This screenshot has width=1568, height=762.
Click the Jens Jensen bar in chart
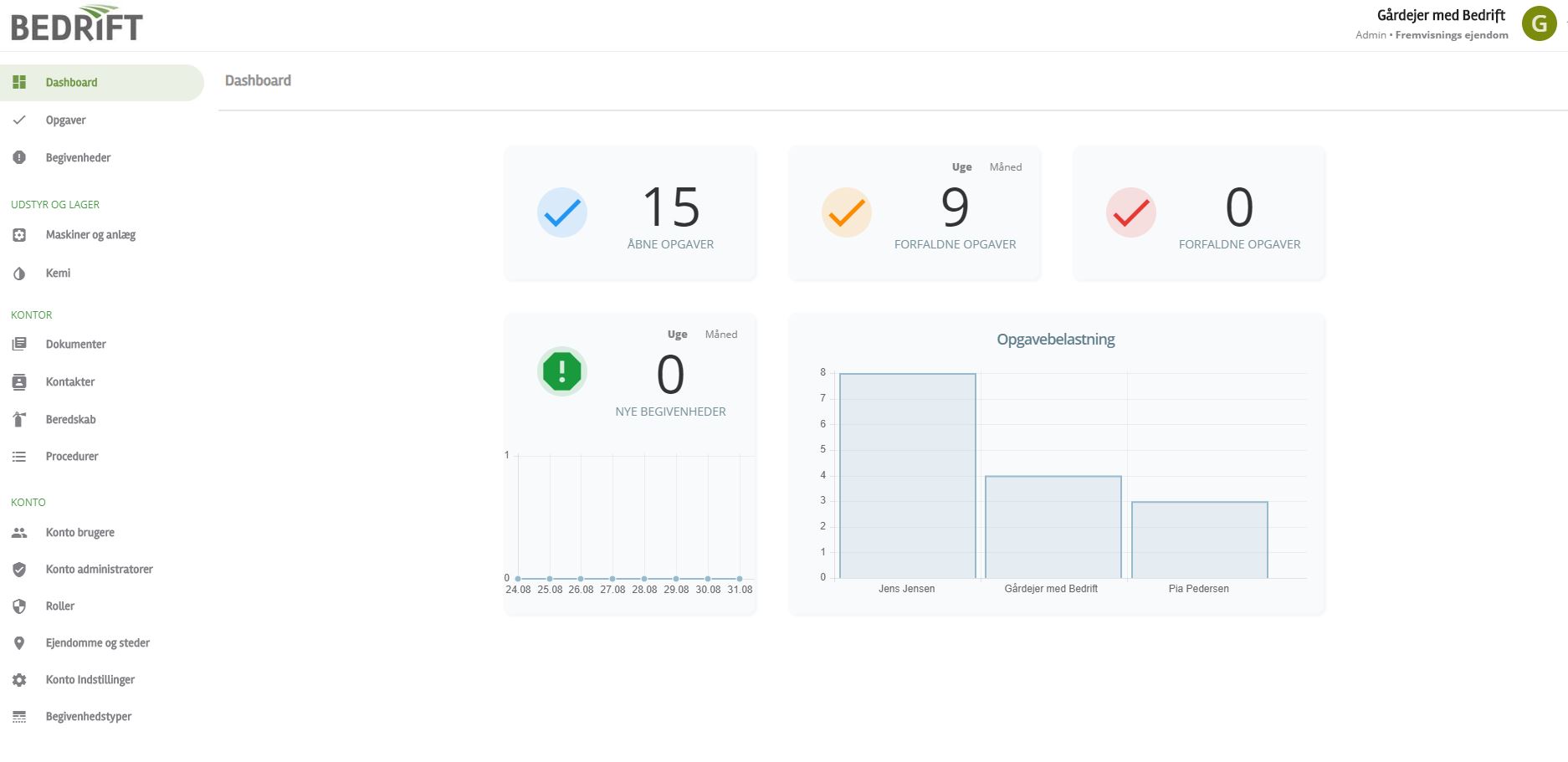pyautogui.click(x=907, y=475)
